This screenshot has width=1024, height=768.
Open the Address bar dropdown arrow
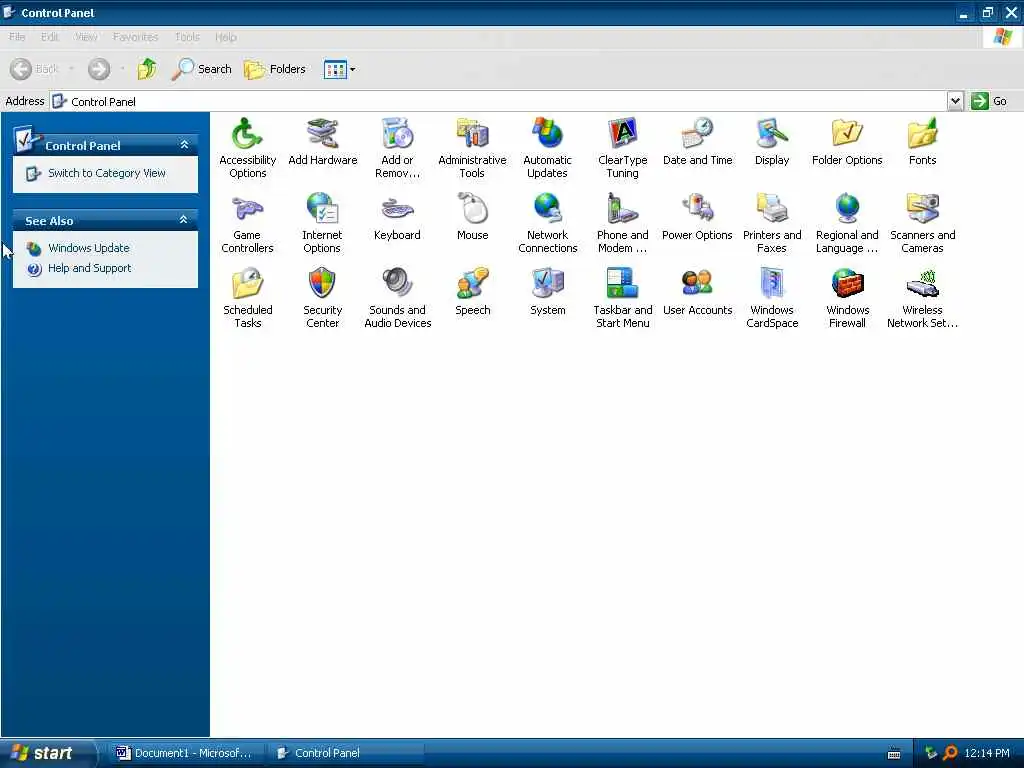click(955, 101)
